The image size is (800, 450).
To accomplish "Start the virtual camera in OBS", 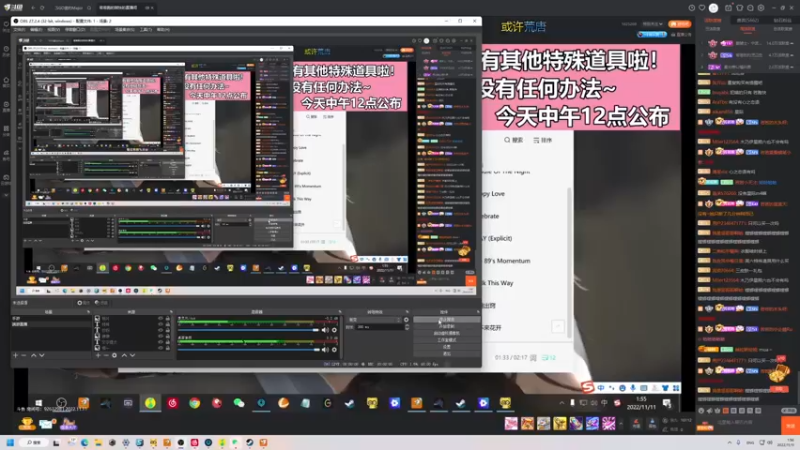I will (446, 333).
